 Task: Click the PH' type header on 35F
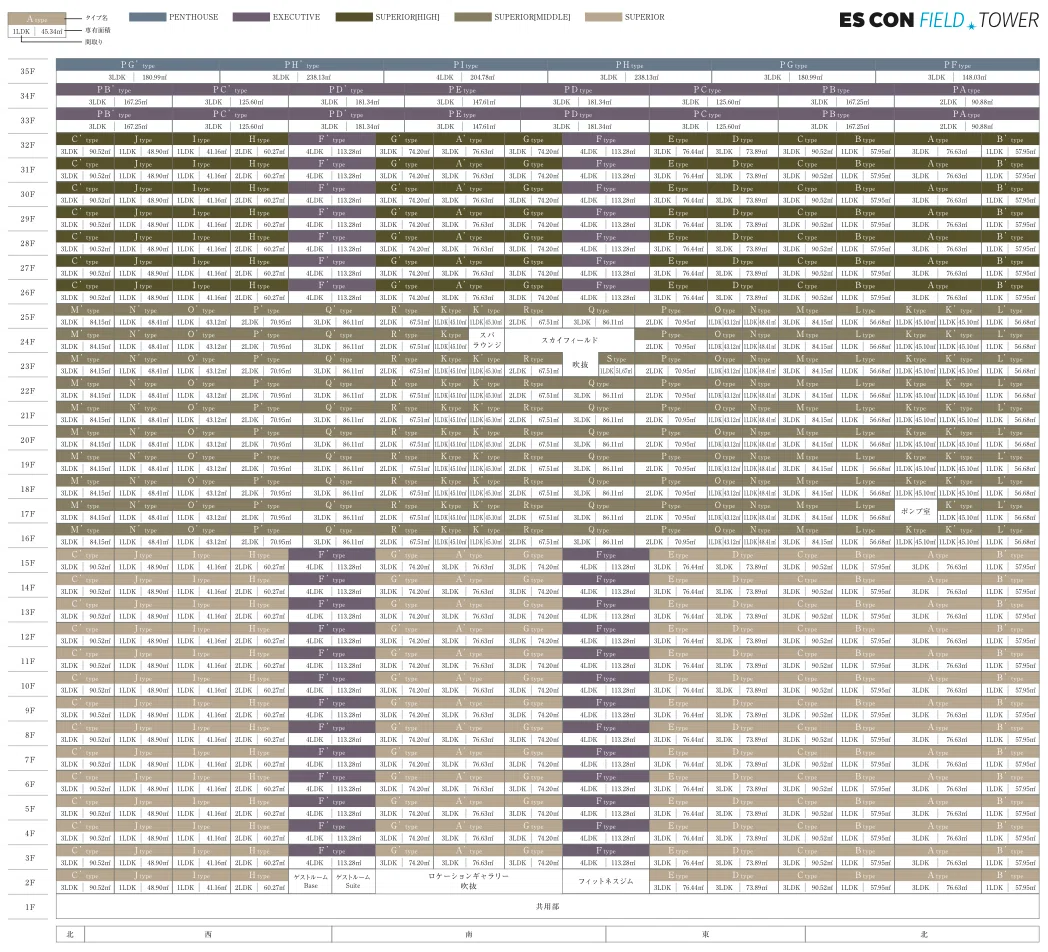click(301, 65)
